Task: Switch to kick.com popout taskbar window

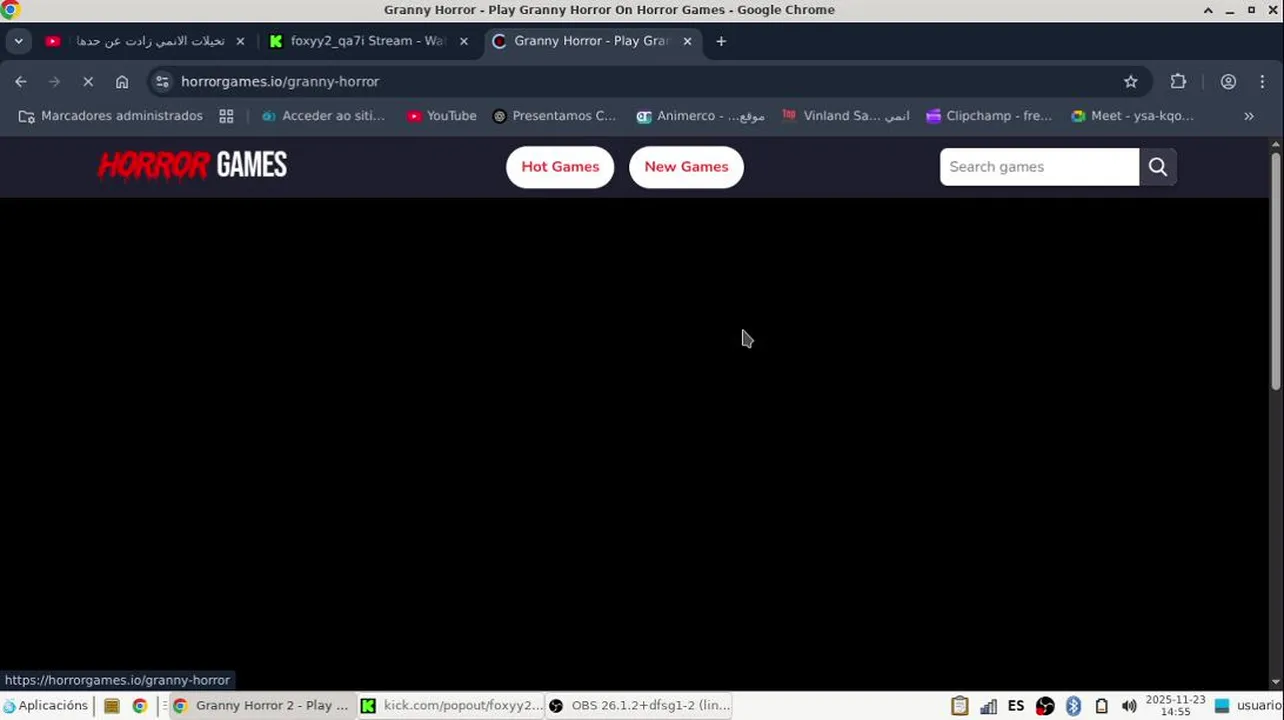Action: point(451,706)
